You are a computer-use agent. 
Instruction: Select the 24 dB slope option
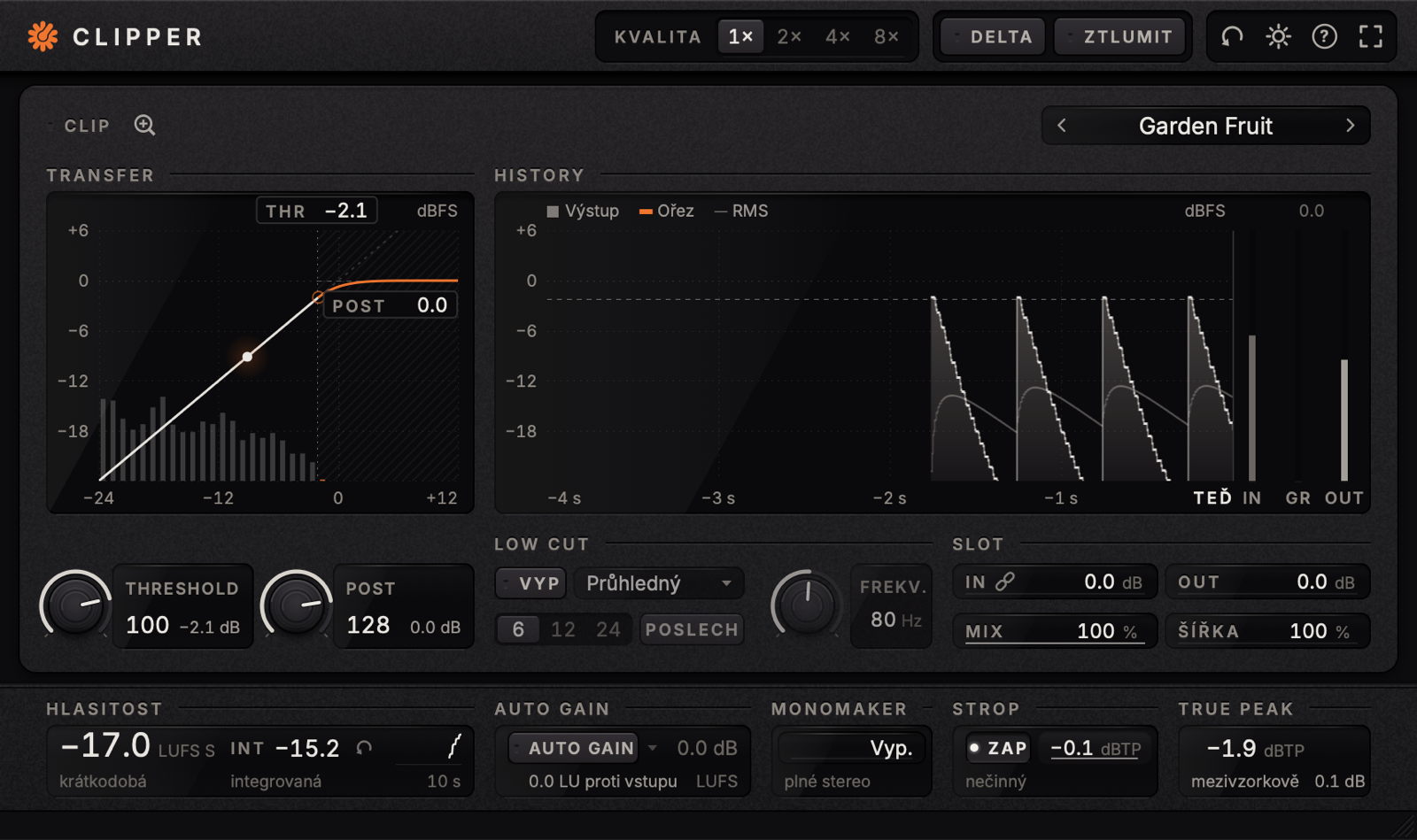[608, 629]
